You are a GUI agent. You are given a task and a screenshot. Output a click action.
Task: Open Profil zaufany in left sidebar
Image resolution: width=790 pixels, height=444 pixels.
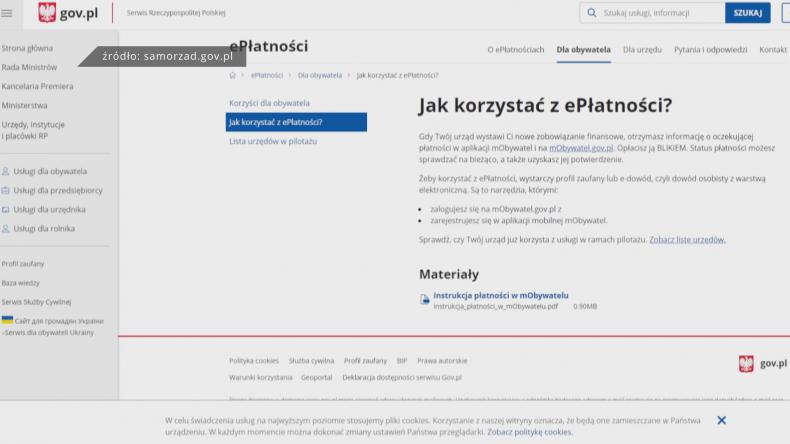(x=23, y=264)
